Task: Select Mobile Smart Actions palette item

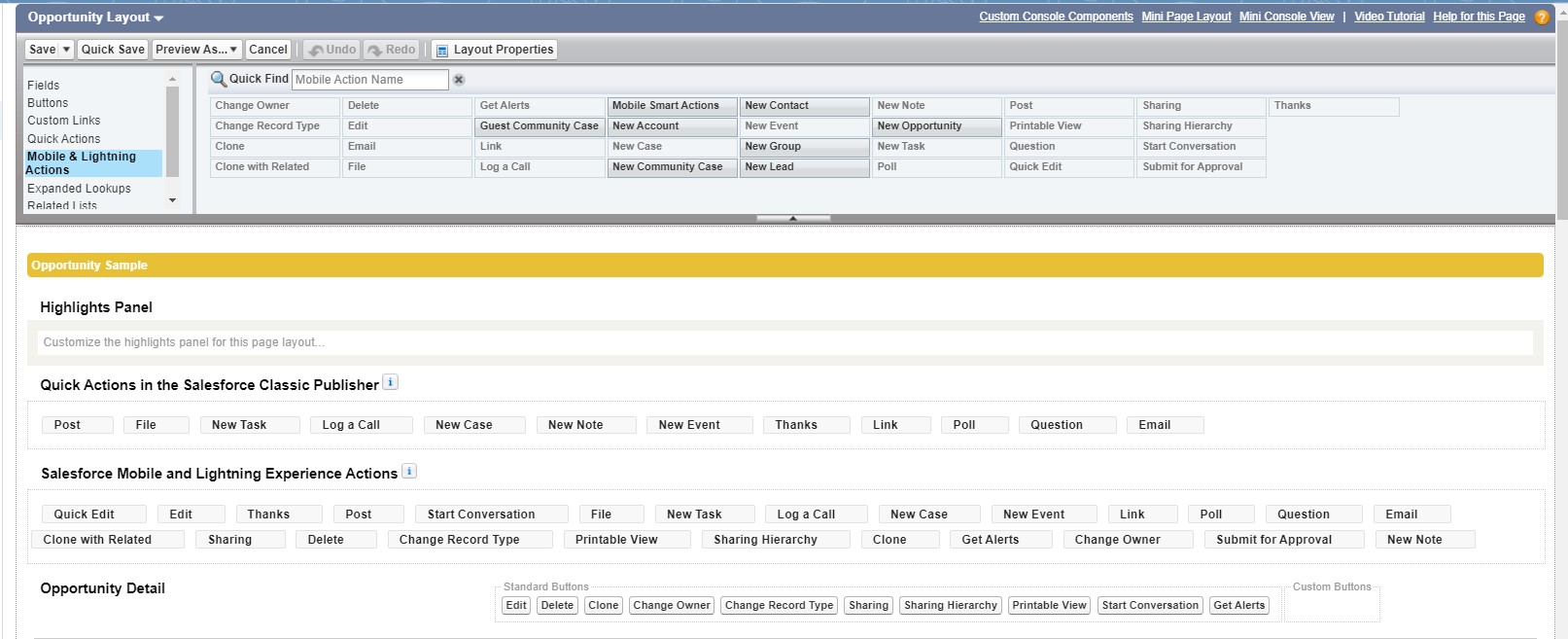Action: [x=673, y=106]
